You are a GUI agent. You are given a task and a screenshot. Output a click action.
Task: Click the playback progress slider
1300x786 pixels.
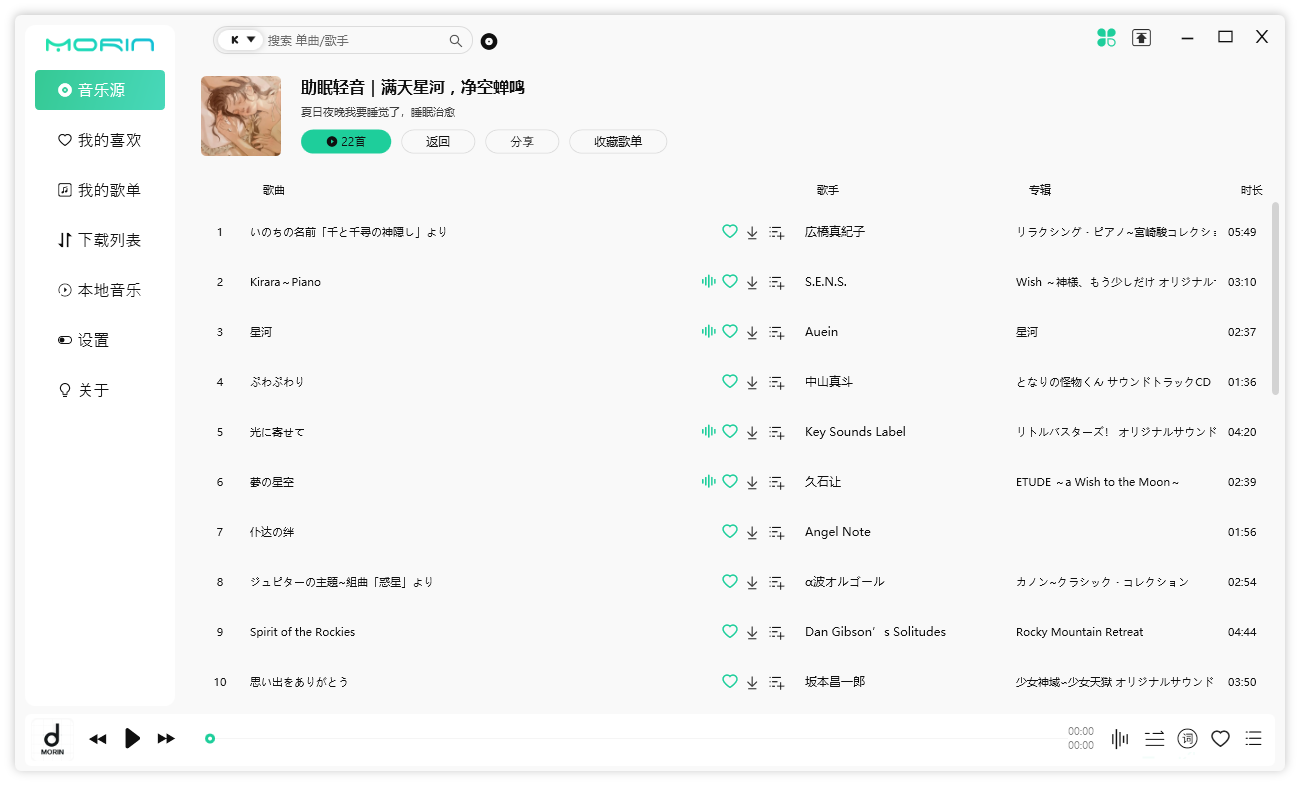click(210, 738)
